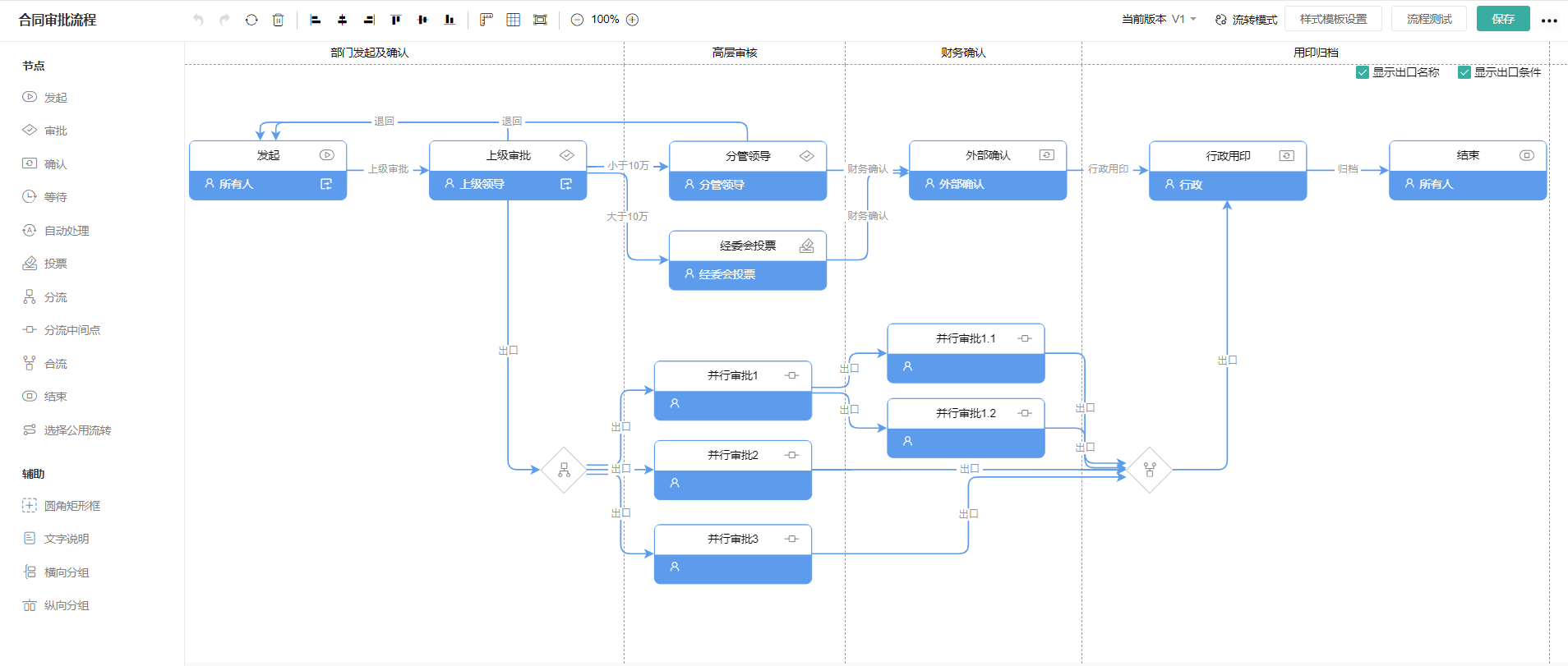Image resolution: width=1568 pixels, height=666 pixels.
Task: Click the refresh/reset icon in toolbar
Action: [x=251, y=20]
